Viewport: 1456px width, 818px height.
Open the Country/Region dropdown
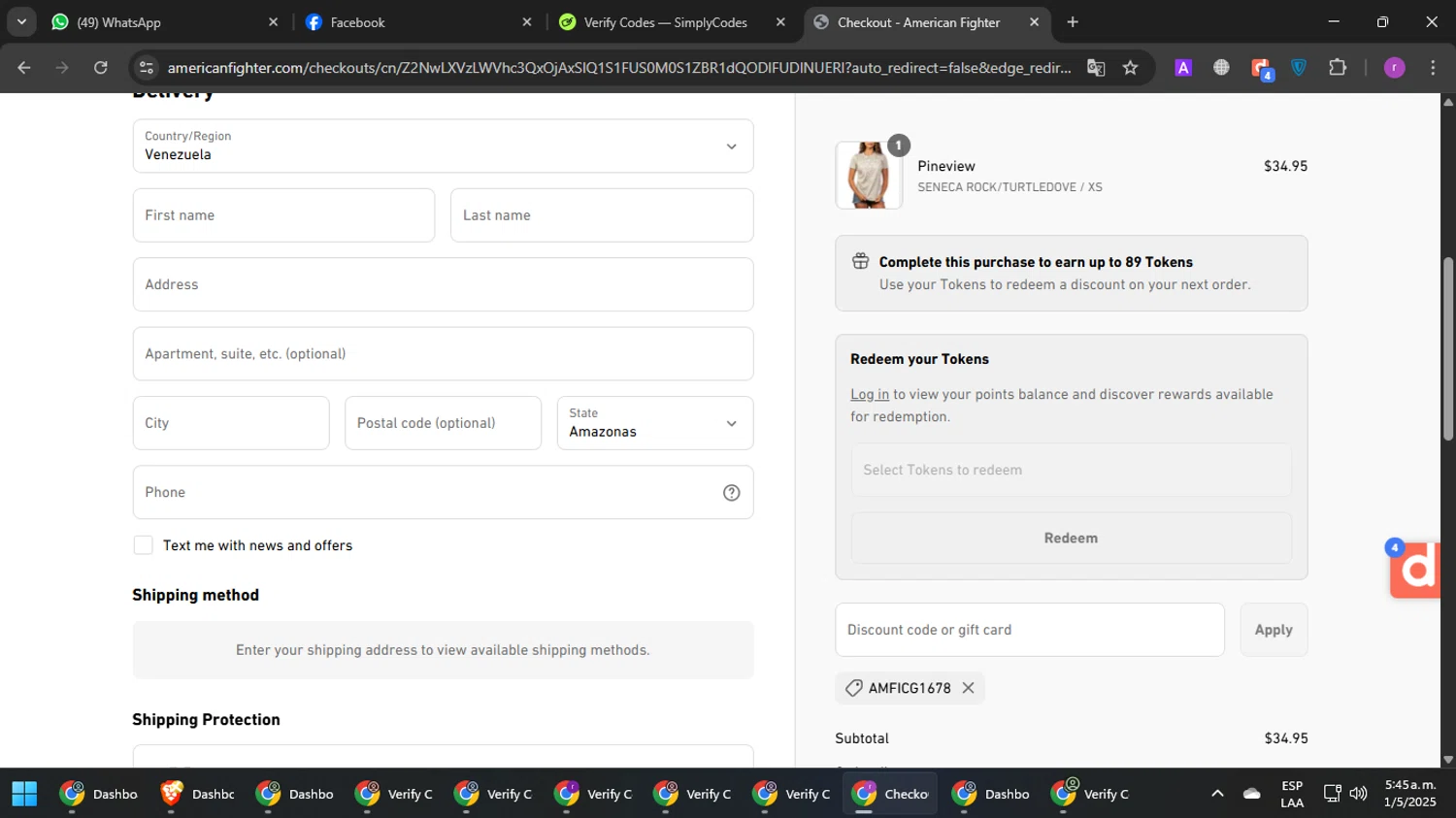tap(443, 146)
